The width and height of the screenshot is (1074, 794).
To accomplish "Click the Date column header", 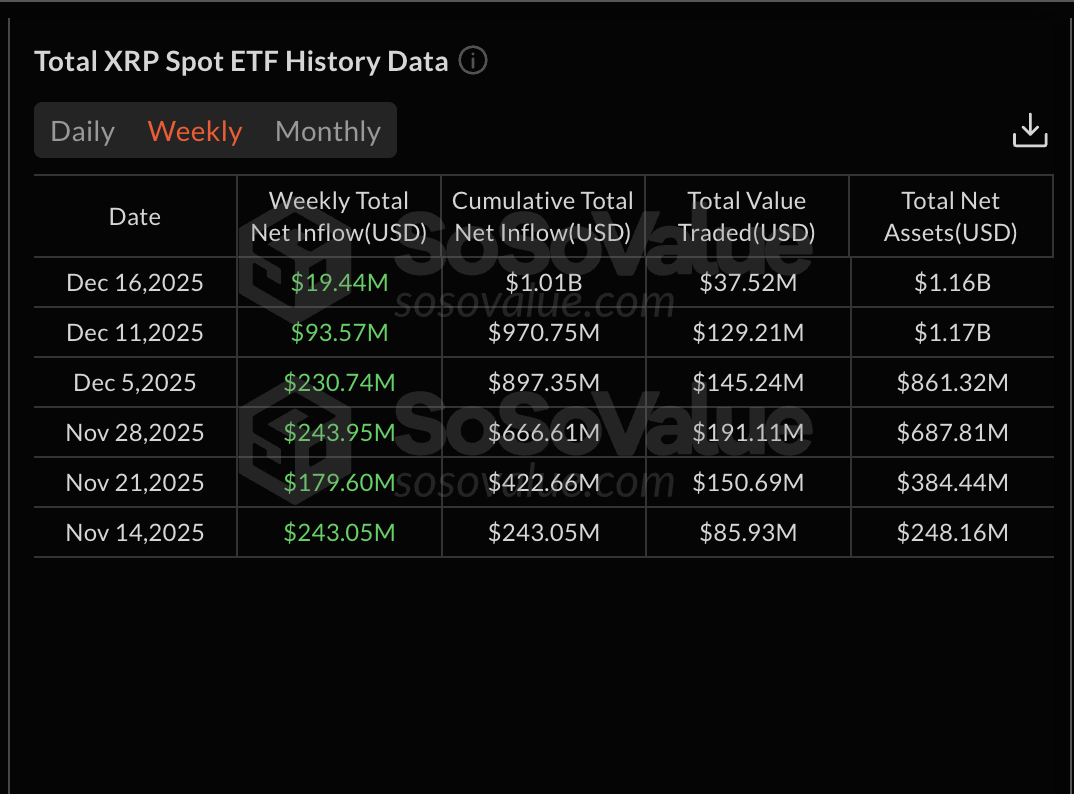I will [x=134, y=216].
